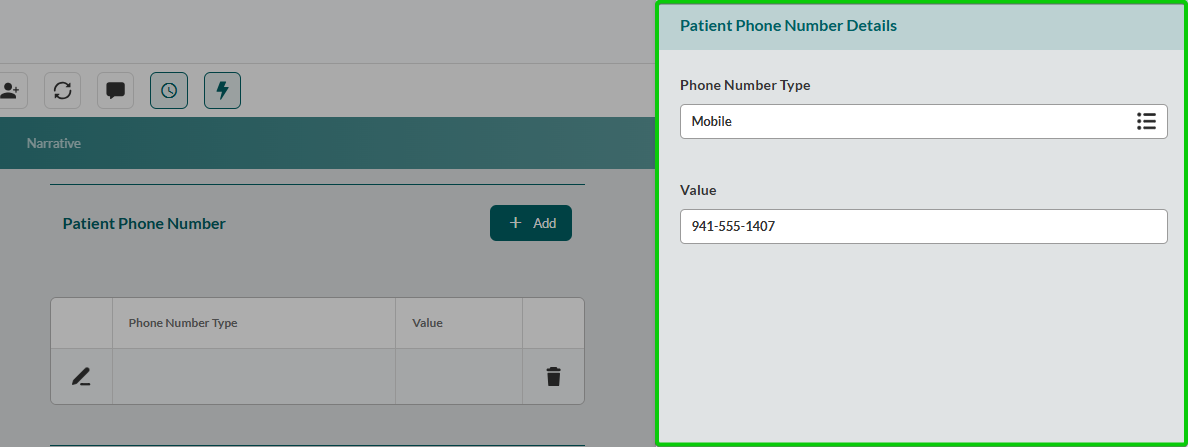Viewport: 1188px width, 447px height.
Task: Click the Phone Number Type column header
Action: pos(183,323)
